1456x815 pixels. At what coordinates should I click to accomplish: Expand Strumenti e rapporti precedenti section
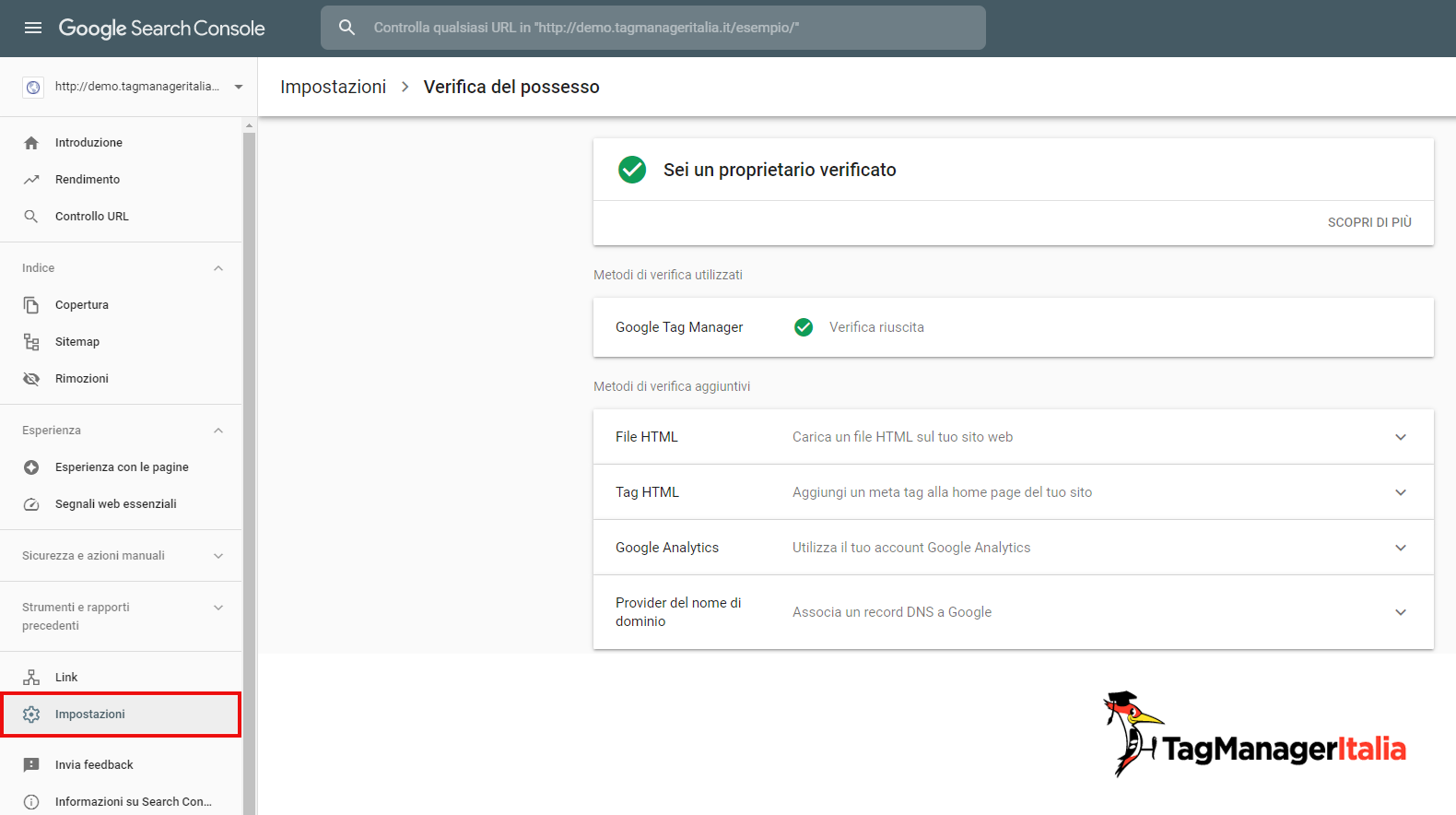click(x=218, y=608)
